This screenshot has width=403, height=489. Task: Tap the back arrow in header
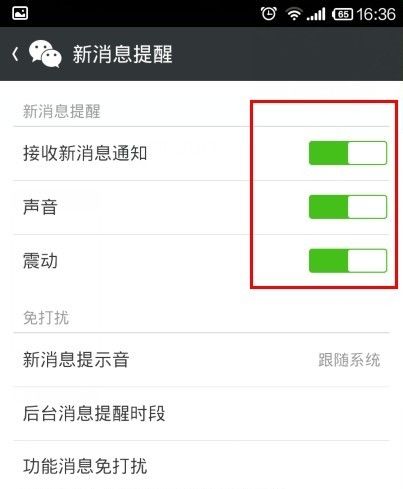pos(15,54)
